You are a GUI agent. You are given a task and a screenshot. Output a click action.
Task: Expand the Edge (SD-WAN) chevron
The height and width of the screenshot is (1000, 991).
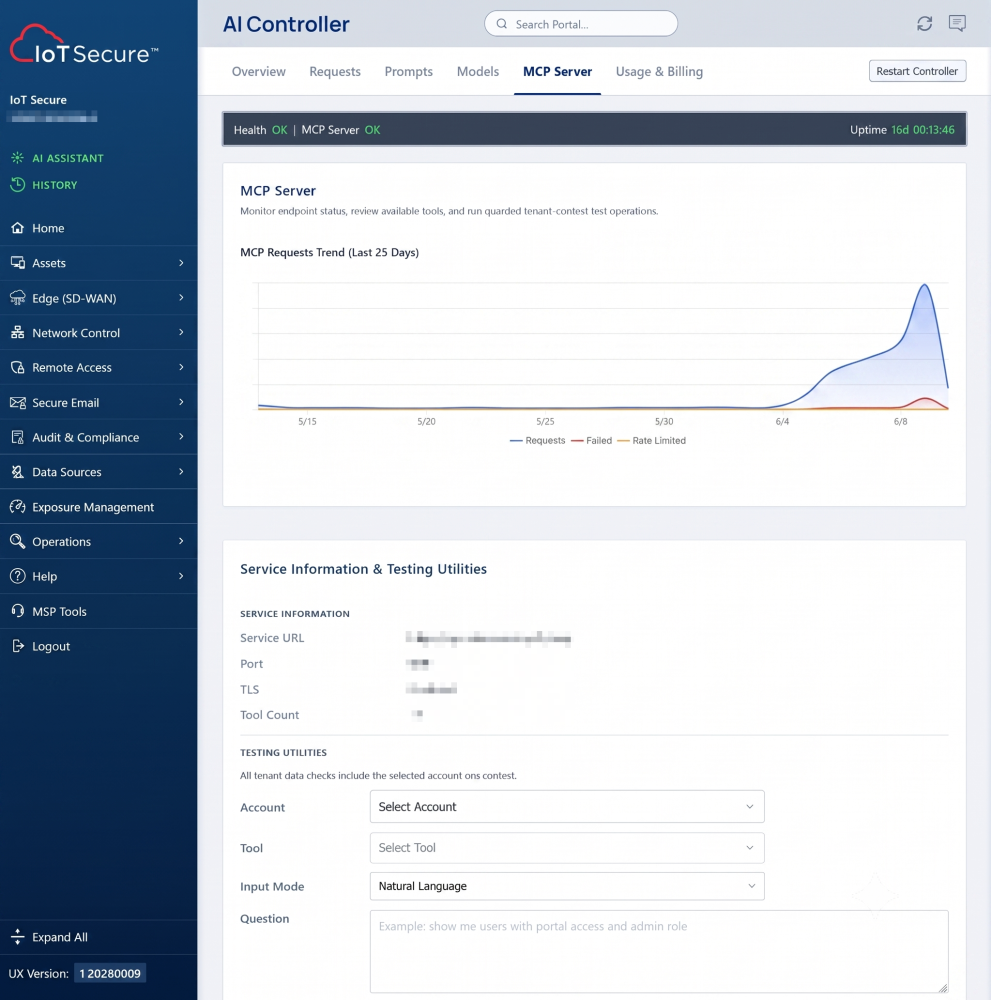coord(181,298)
